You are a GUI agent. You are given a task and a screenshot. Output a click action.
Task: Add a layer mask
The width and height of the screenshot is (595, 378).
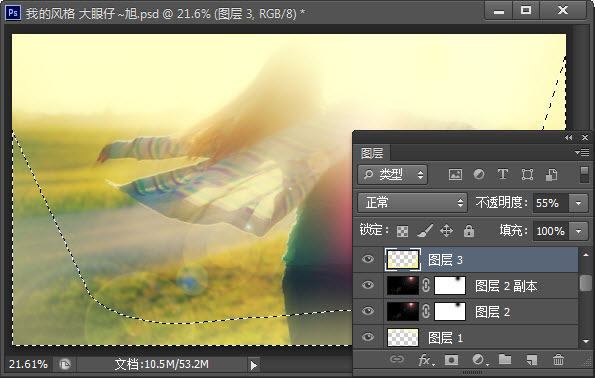tap(451, 359)
